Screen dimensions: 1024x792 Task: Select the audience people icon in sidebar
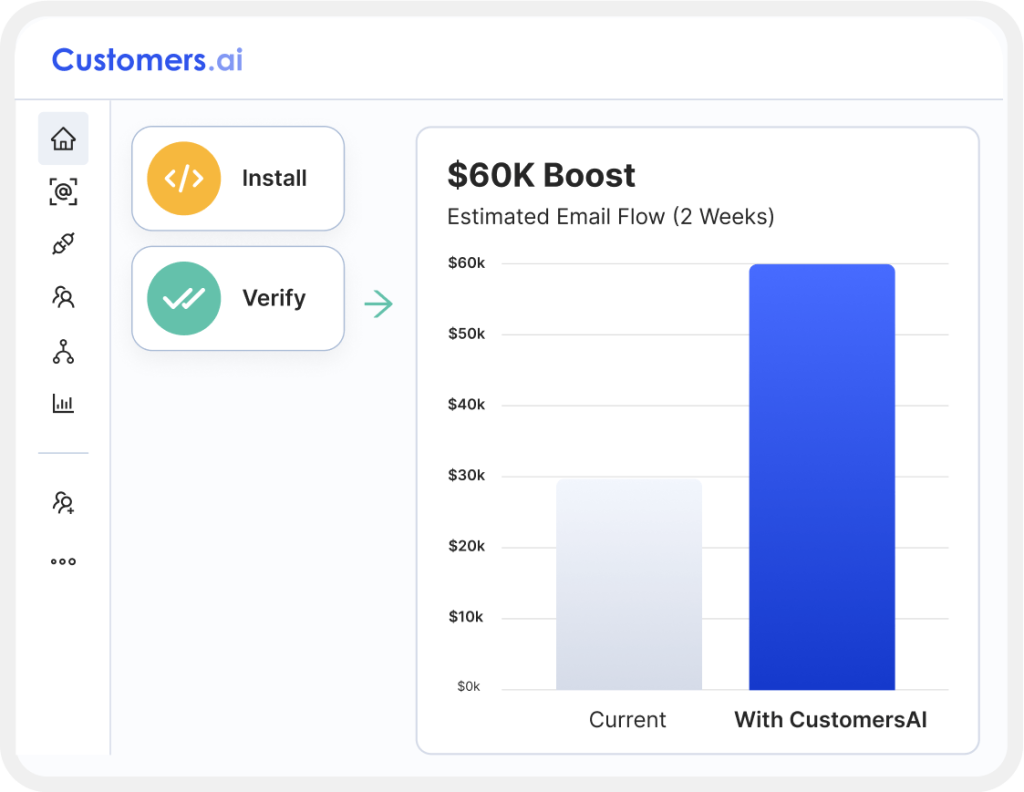(63, 297)
